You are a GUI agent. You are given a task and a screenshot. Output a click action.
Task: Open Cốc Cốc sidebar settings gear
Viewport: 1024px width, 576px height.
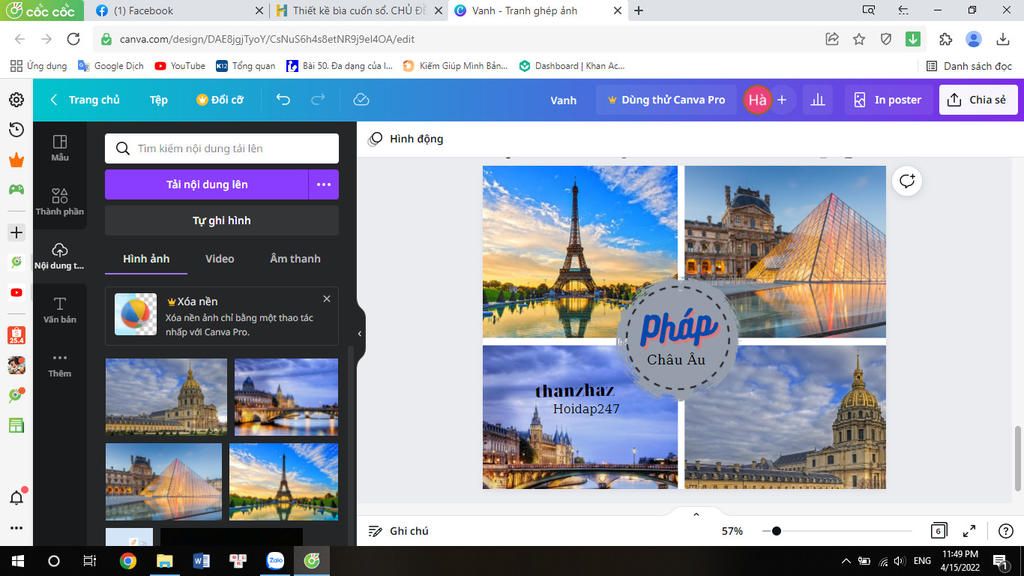[x=16, y=99]
